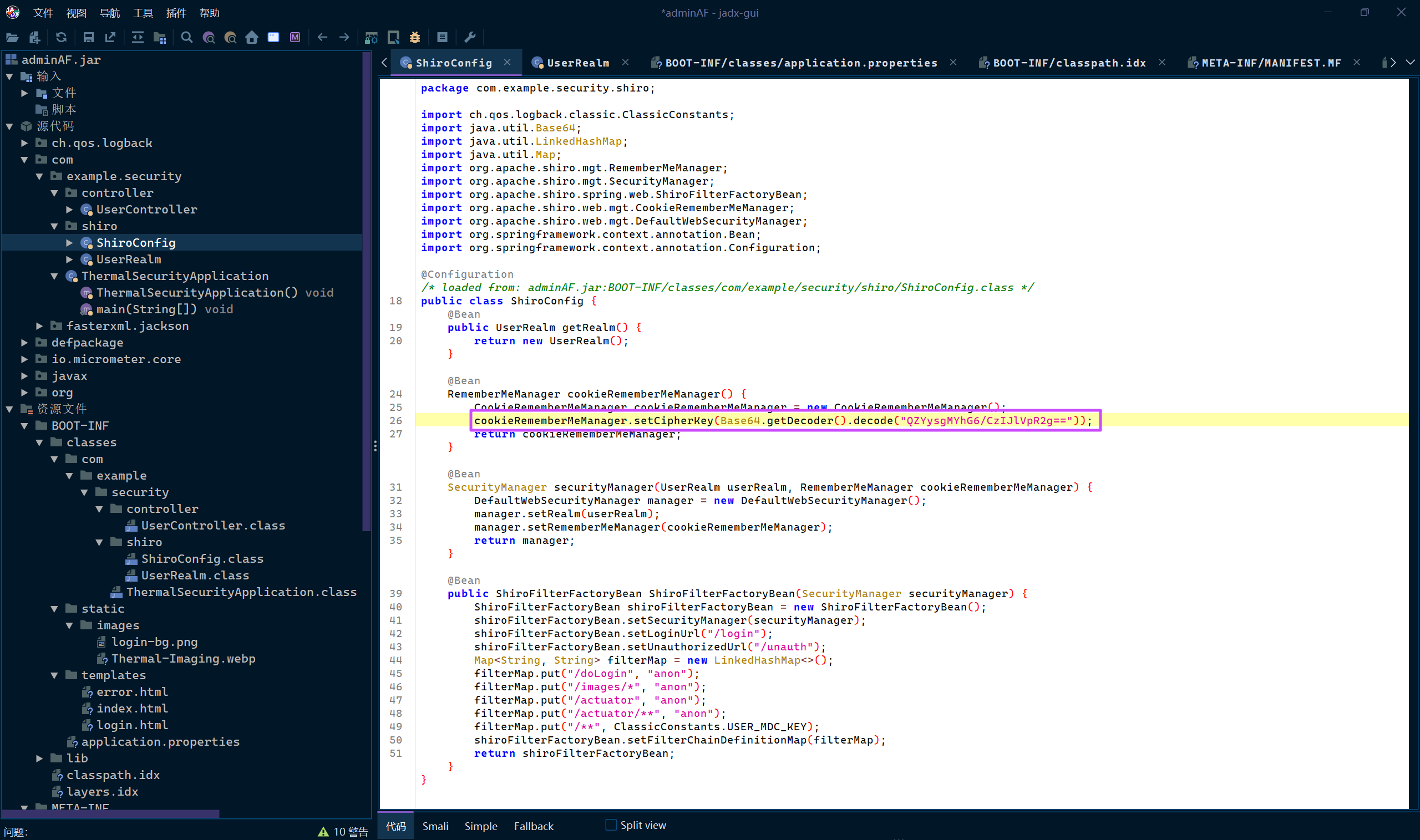Open text search with magnifier icon

(186, 37)
